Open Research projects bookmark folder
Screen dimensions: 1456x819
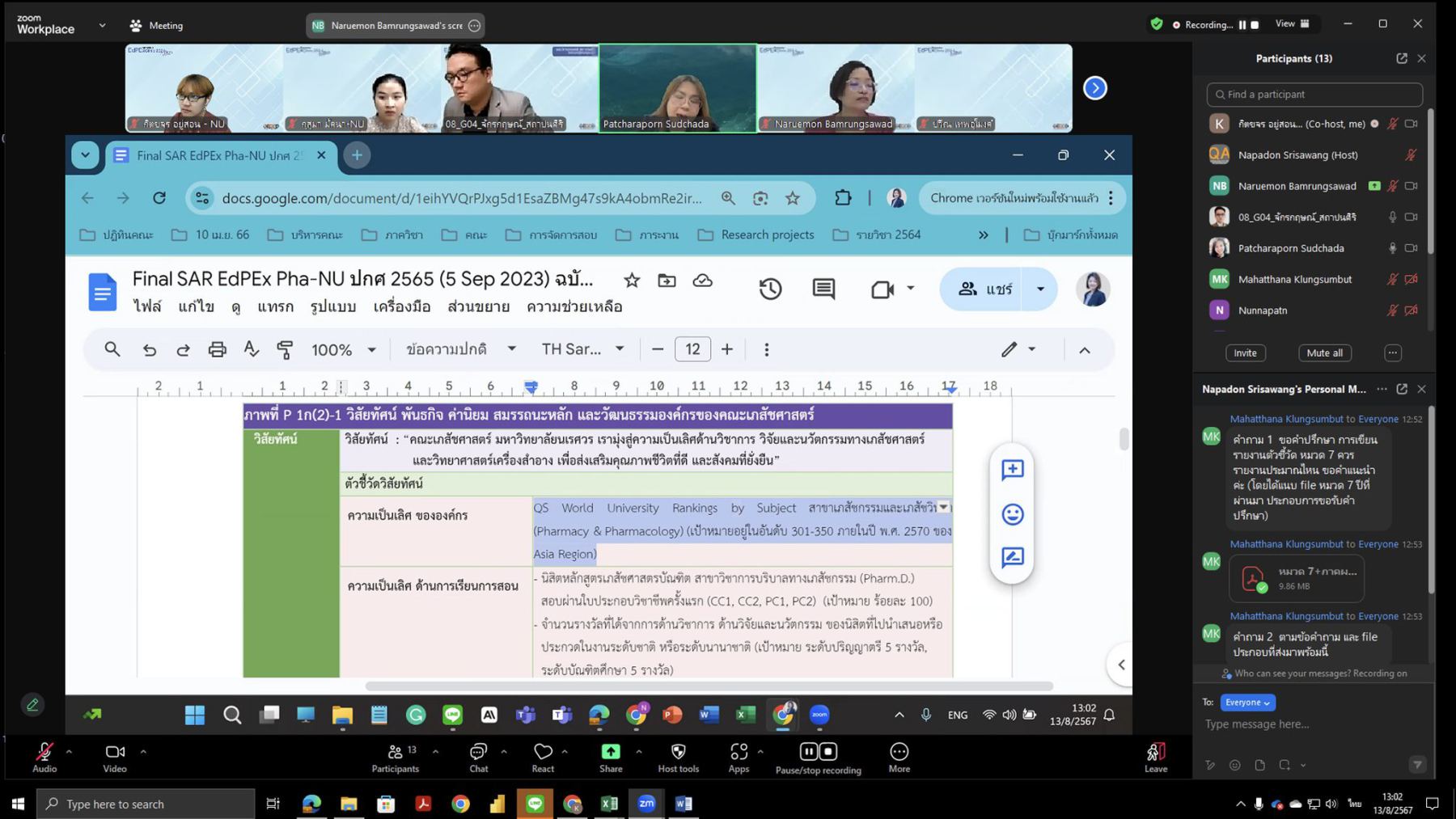pos(756,234)
